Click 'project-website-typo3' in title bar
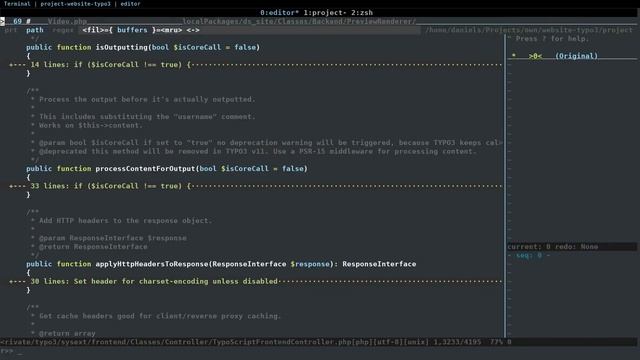 pyautogui.click(x=76, y=4)
